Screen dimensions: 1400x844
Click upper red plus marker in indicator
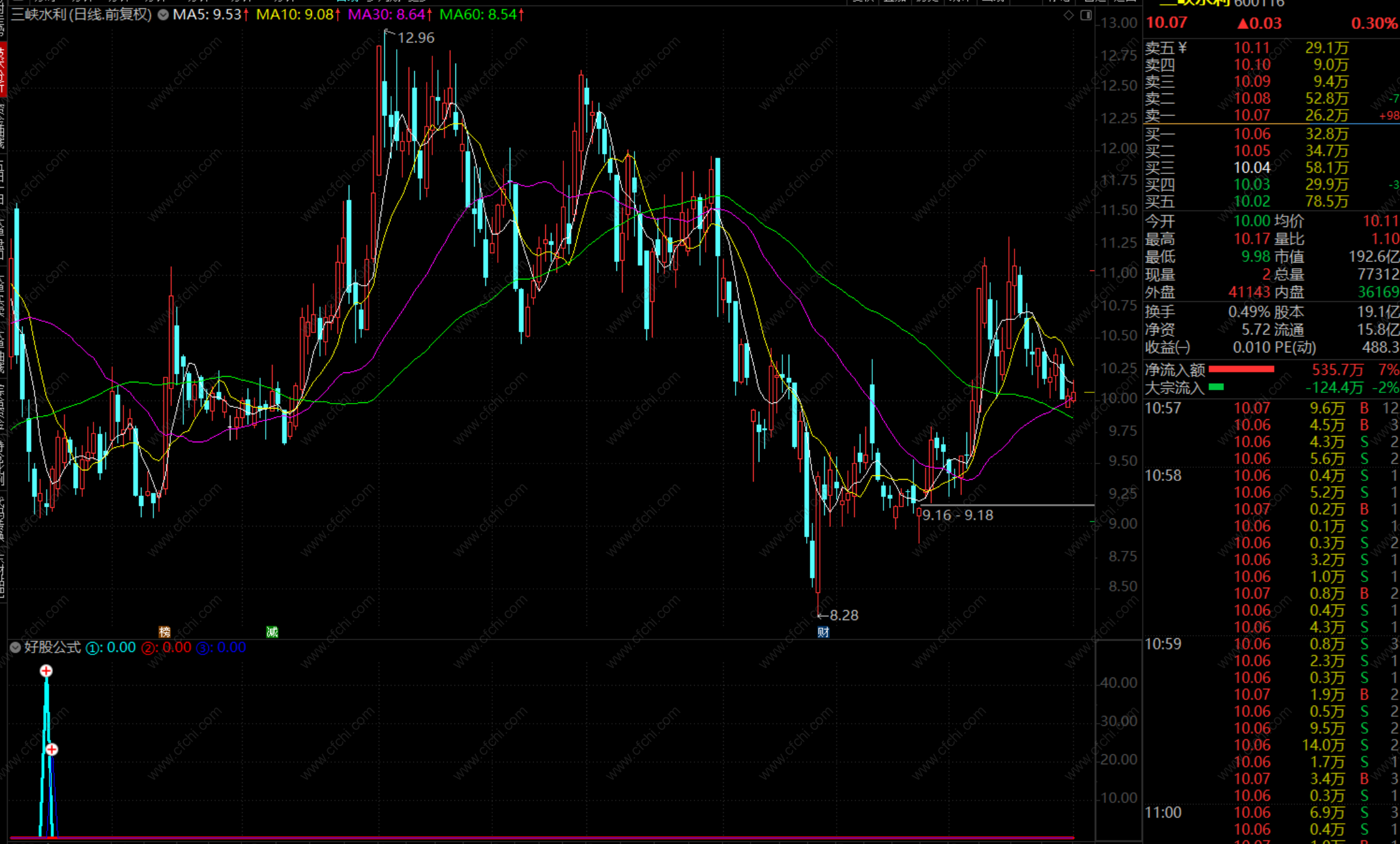pos(46,671)
